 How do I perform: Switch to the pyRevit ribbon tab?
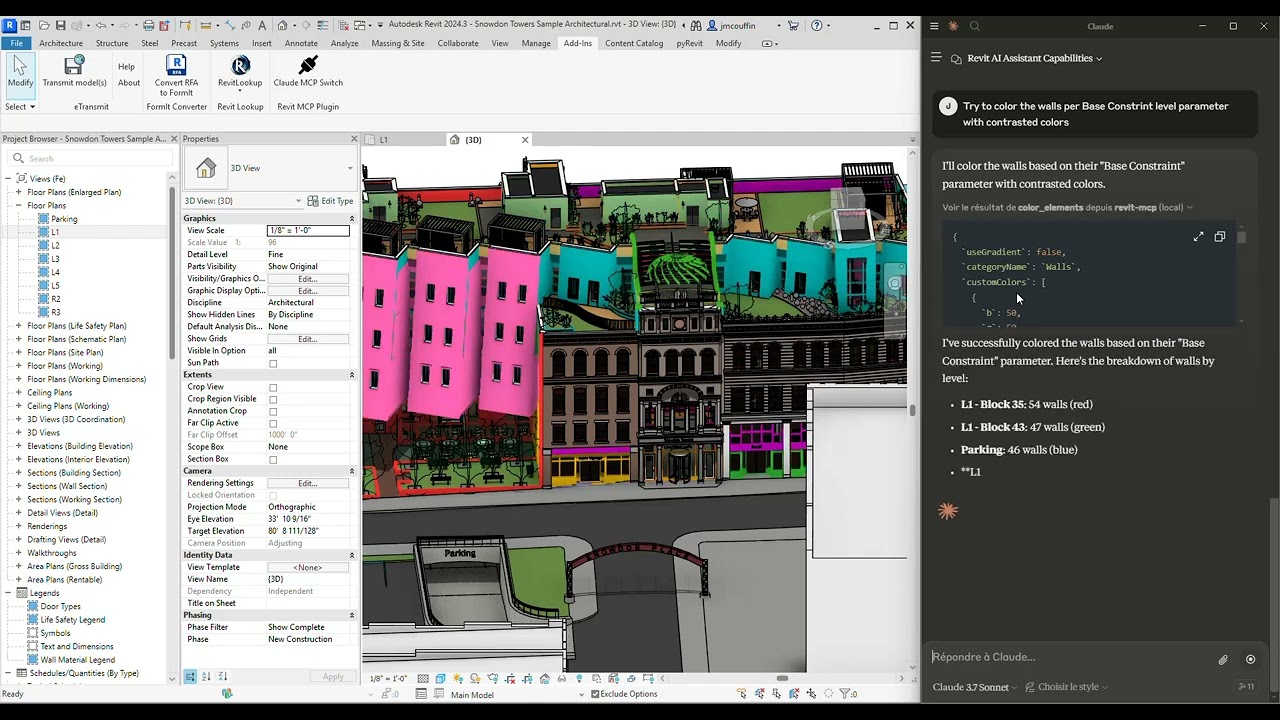690,43
